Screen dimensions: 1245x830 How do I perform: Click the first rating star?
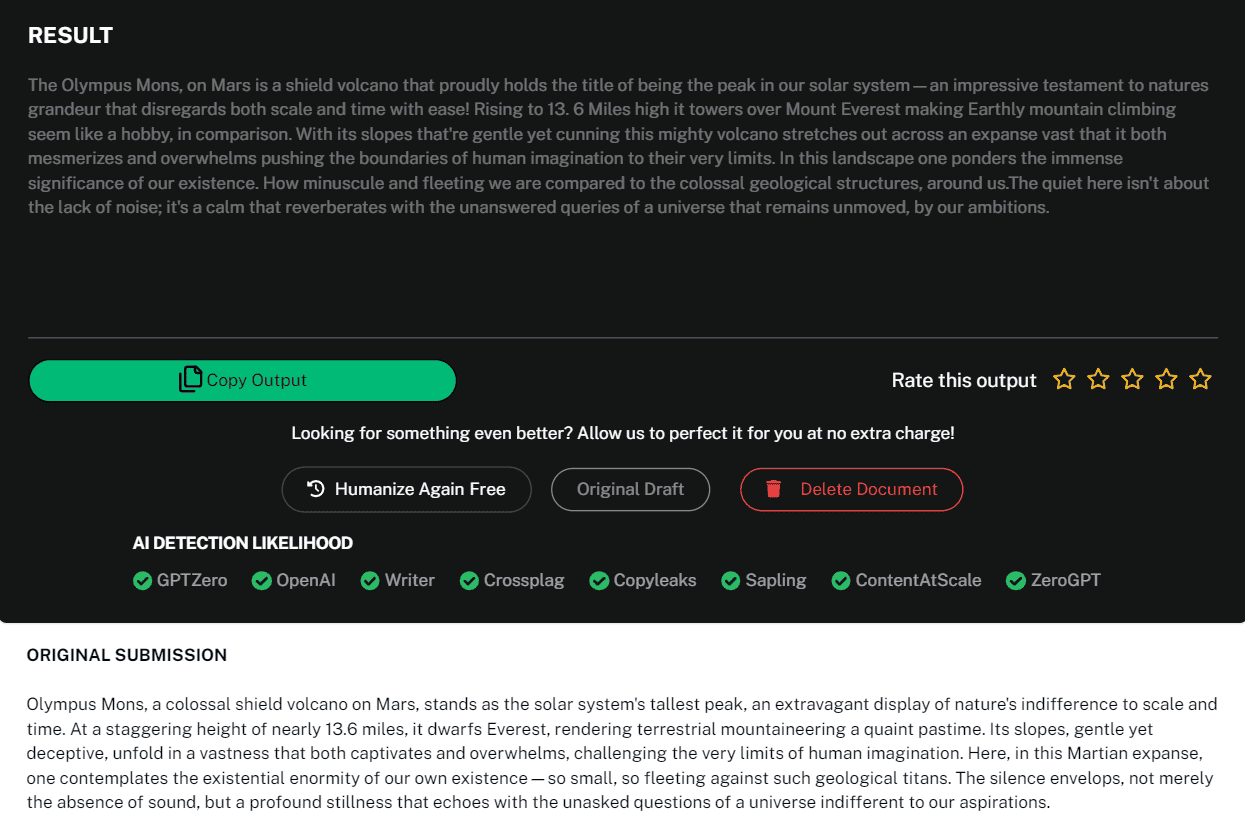coord(1064,380)
